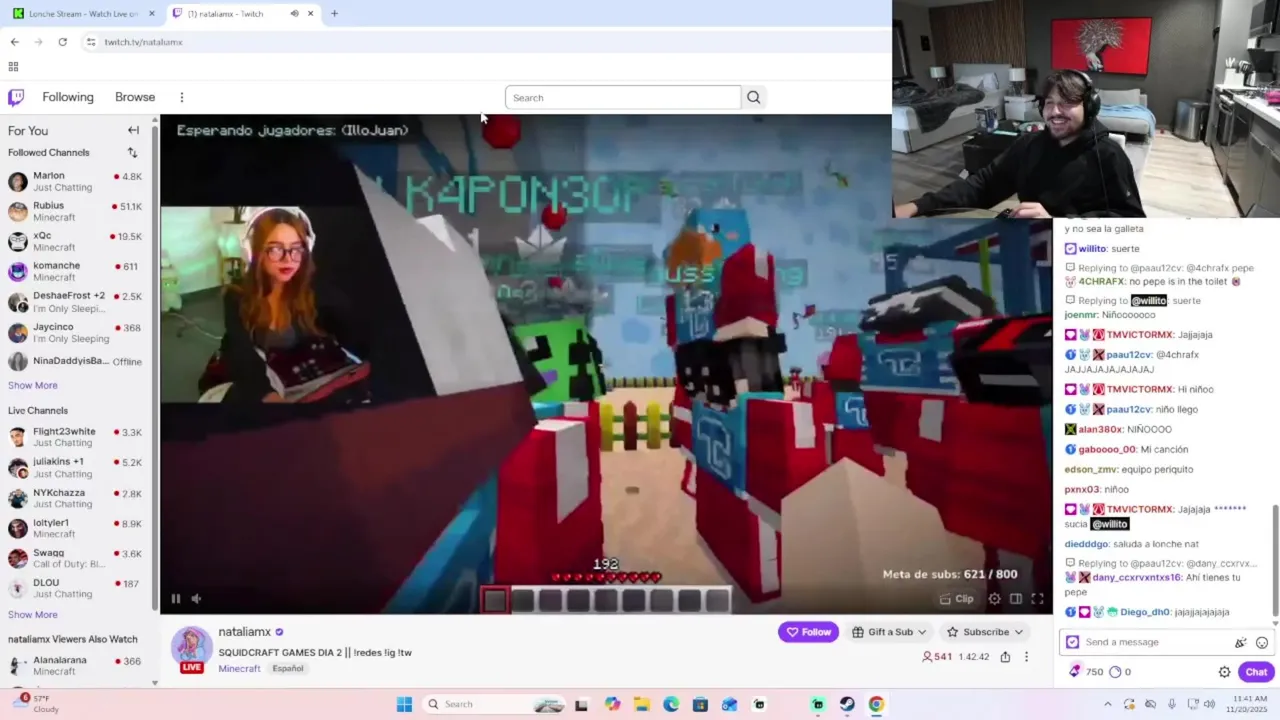The height and width of the screenshot is (720, 1280).
Task: Open the Bits cheering icon in chat input
Action: (1241, 642)
